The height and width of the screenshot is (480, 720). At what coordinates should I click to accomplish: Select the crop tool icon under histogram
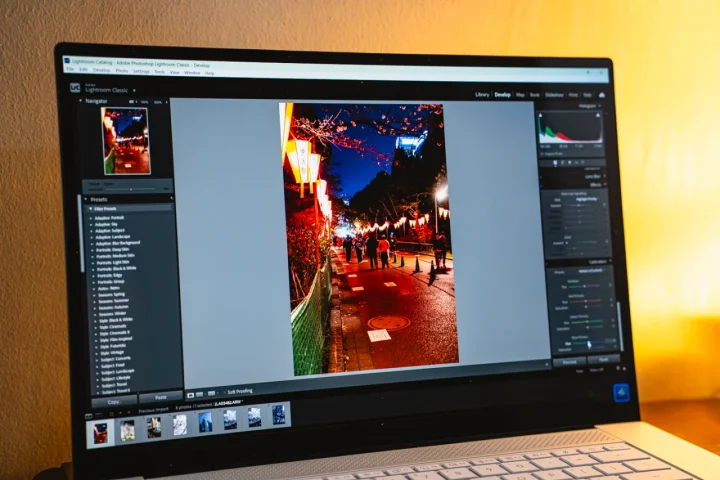pyautogui.click(x=555, y=163)
